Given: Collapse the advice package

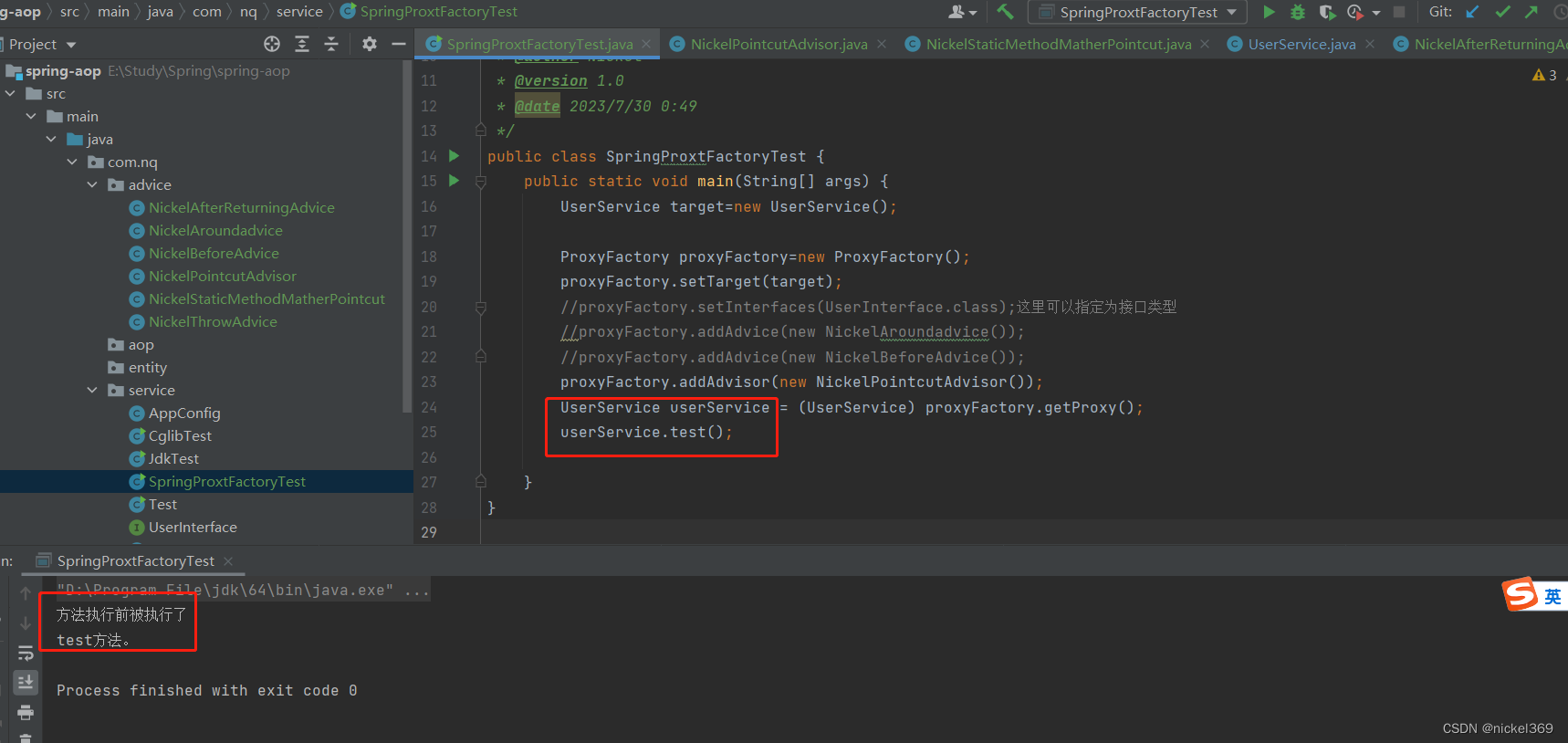Looking at the screenshot, I should (92, 185).
